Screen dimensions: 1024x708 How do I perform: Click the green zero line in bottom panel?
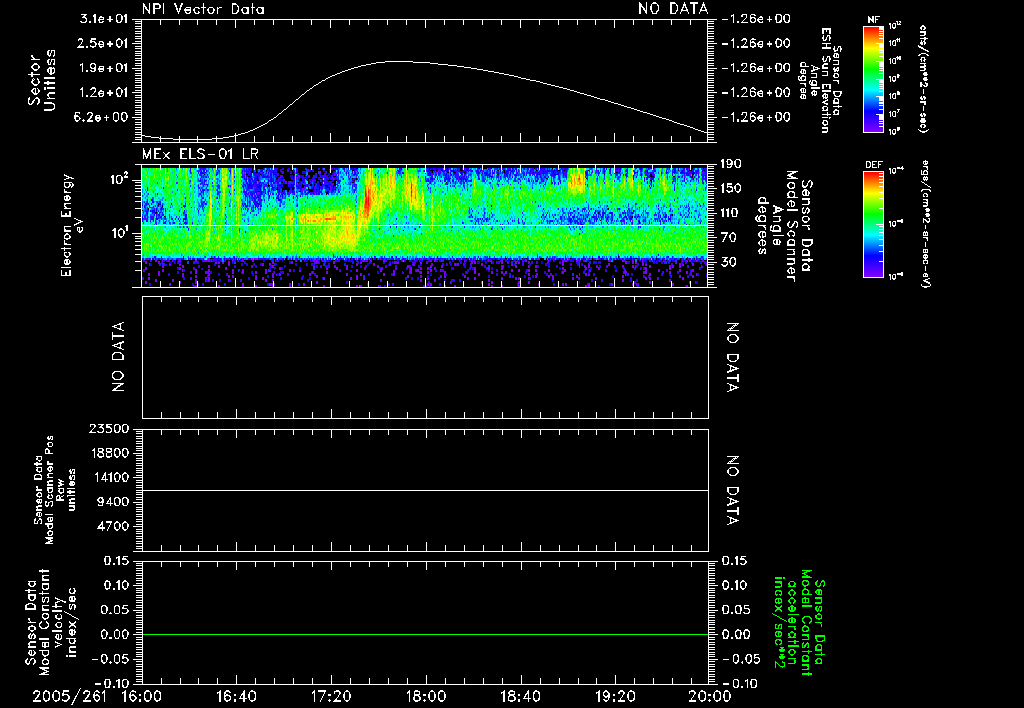(425, 634)
